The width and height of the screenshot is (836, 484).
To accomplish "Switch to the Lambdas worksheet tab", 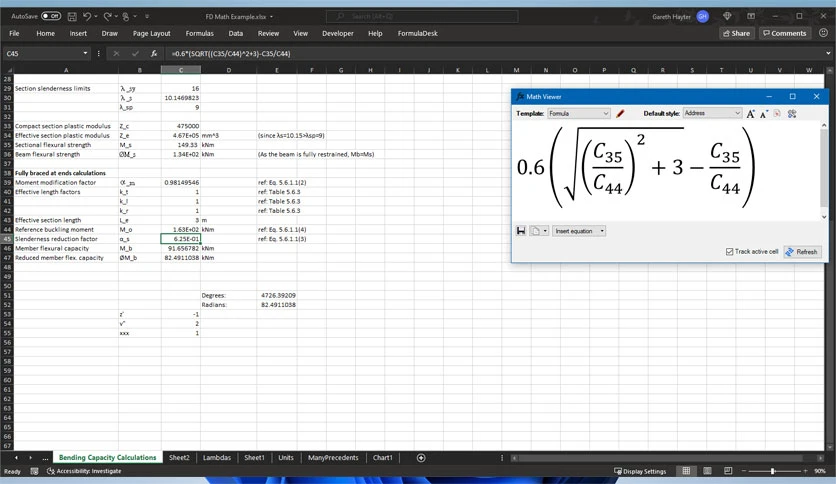I will click(216, 457).
